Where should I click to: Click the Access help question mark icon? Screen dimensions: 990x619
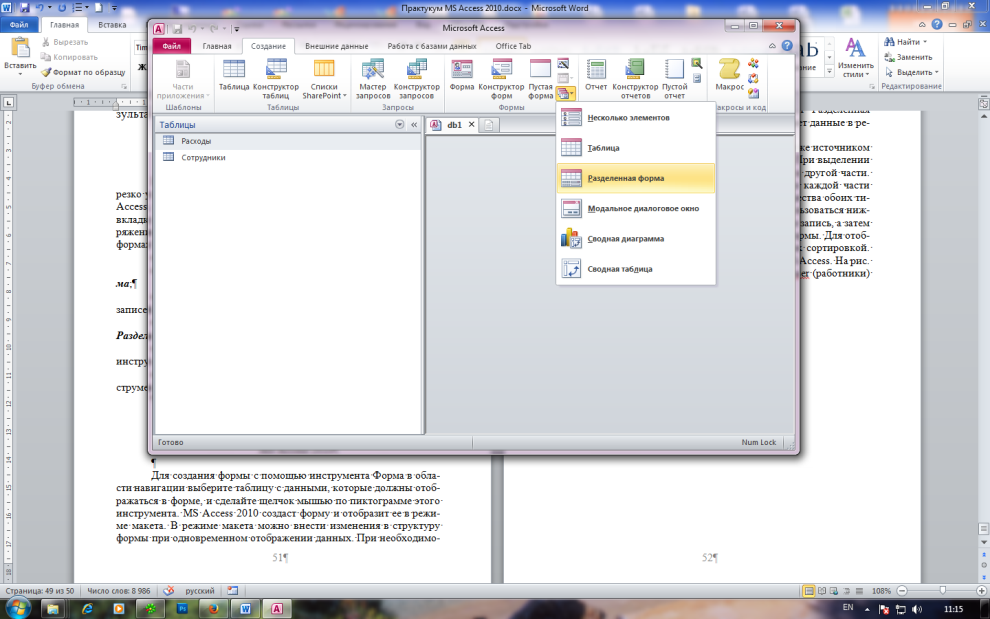tap(787, 45)
